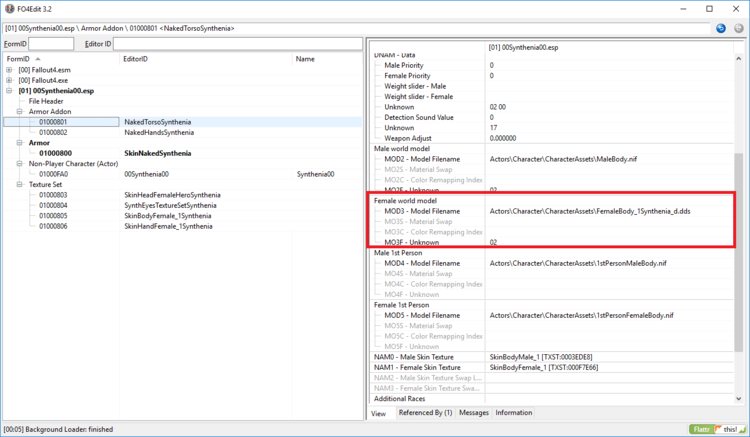Click the Weight slider - Male row
Image resolution: width=750 pixels, height=437 pixels.
(552, 87)
